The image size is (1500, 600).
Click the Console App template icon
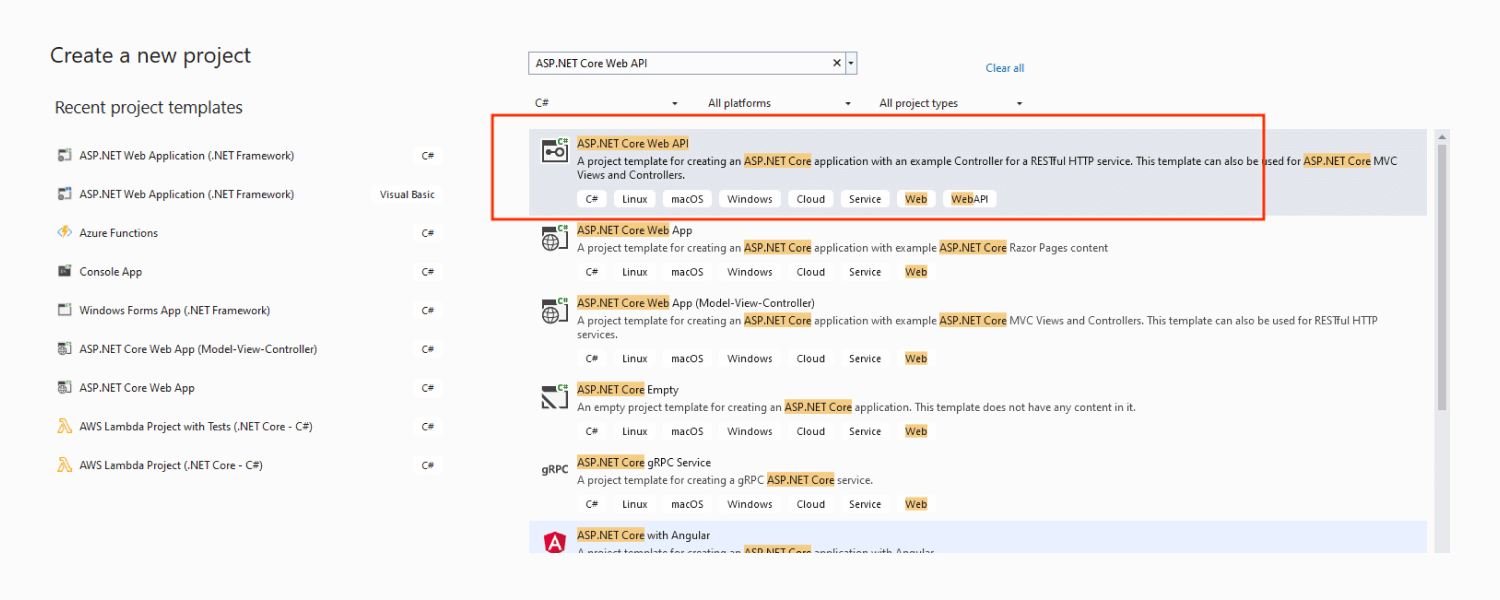(x=64, y=271)
